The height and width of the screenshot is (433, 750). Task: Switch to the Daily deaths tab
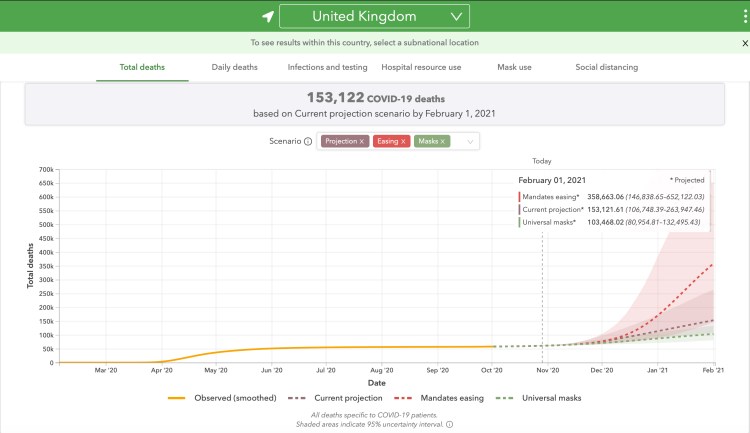(234, 67)
